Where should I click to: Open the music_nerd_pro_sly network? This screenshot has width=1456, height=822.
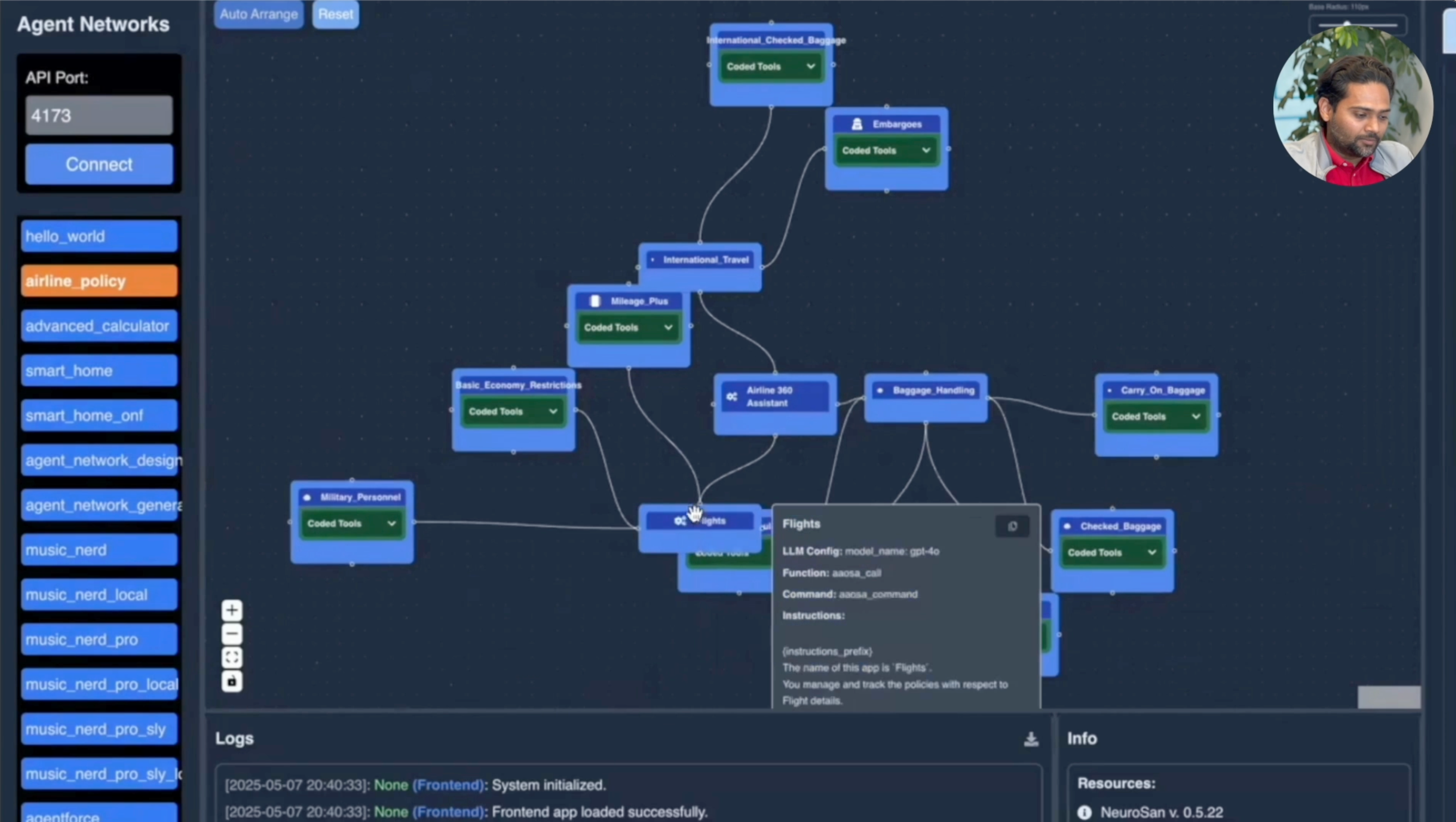(99, 729)
